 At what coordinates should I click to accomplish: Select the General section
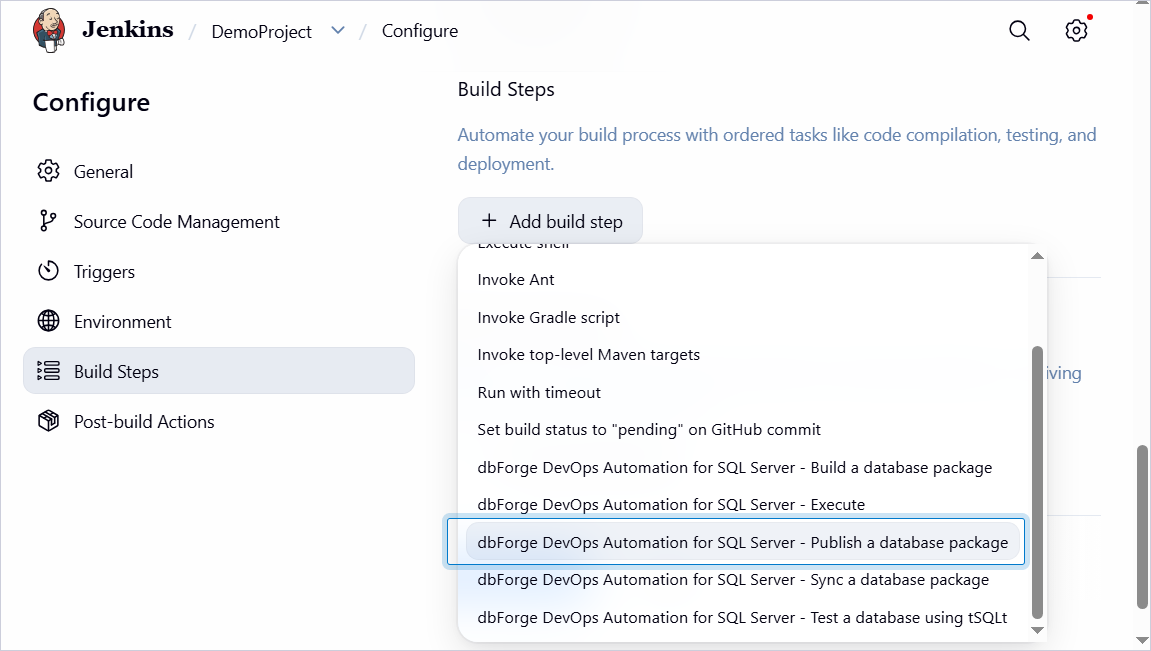click(x=219, y=171)
